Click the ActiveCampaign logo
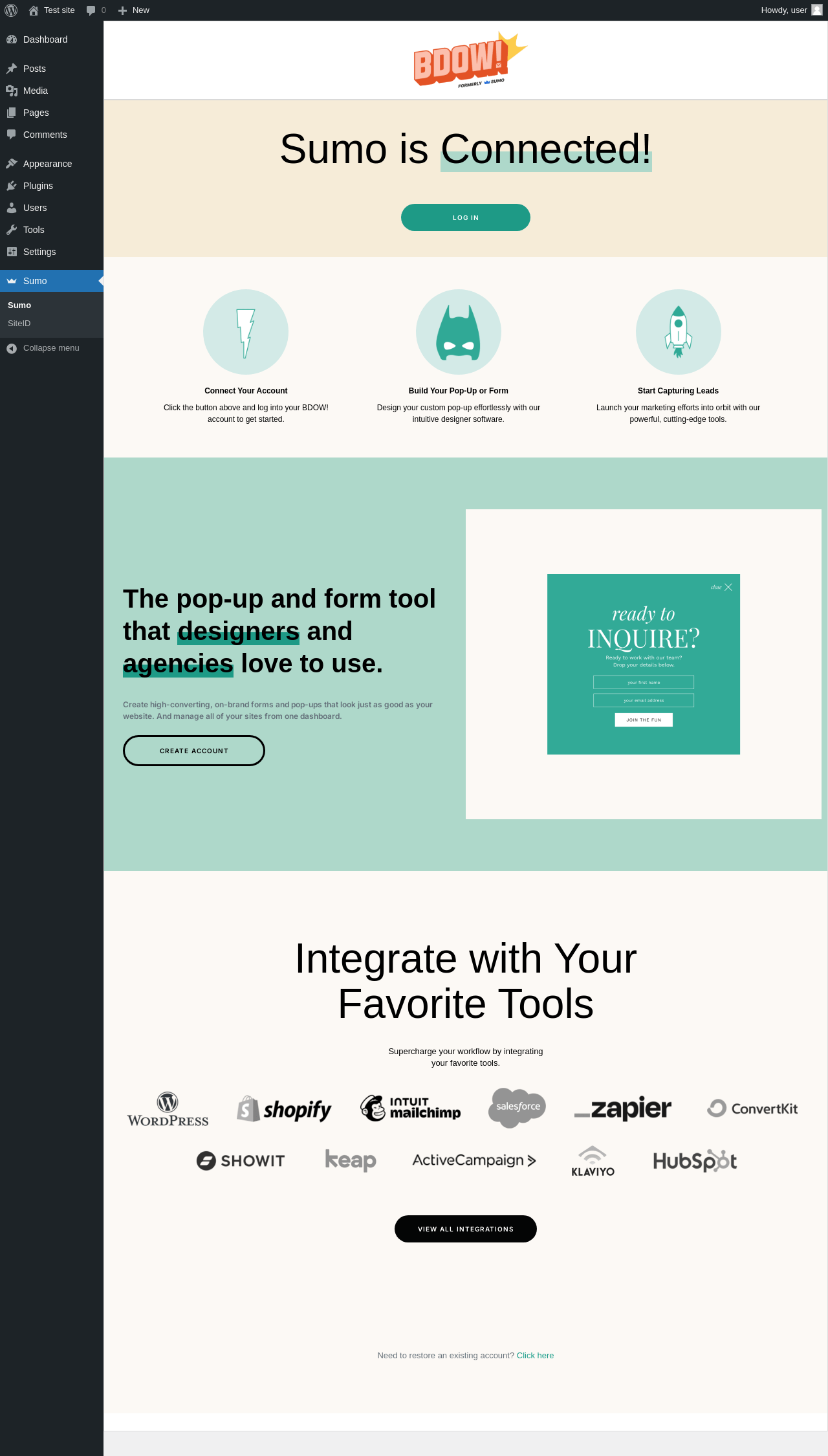The image size is (828, 1456). (x=474, y=1160)
